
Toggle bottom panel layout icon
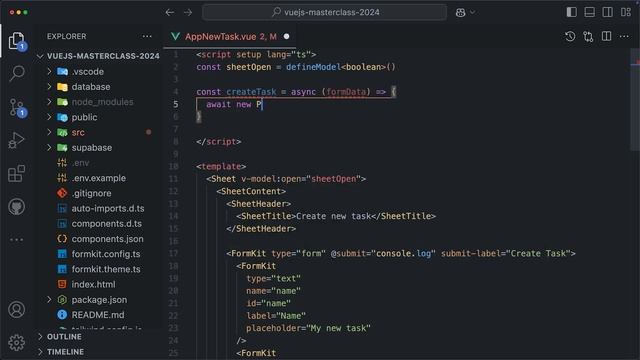(589, 12)
